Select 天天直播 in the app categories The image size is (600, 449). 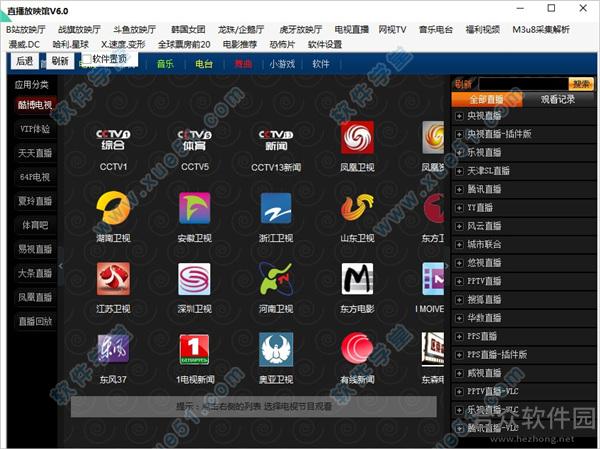35,153
